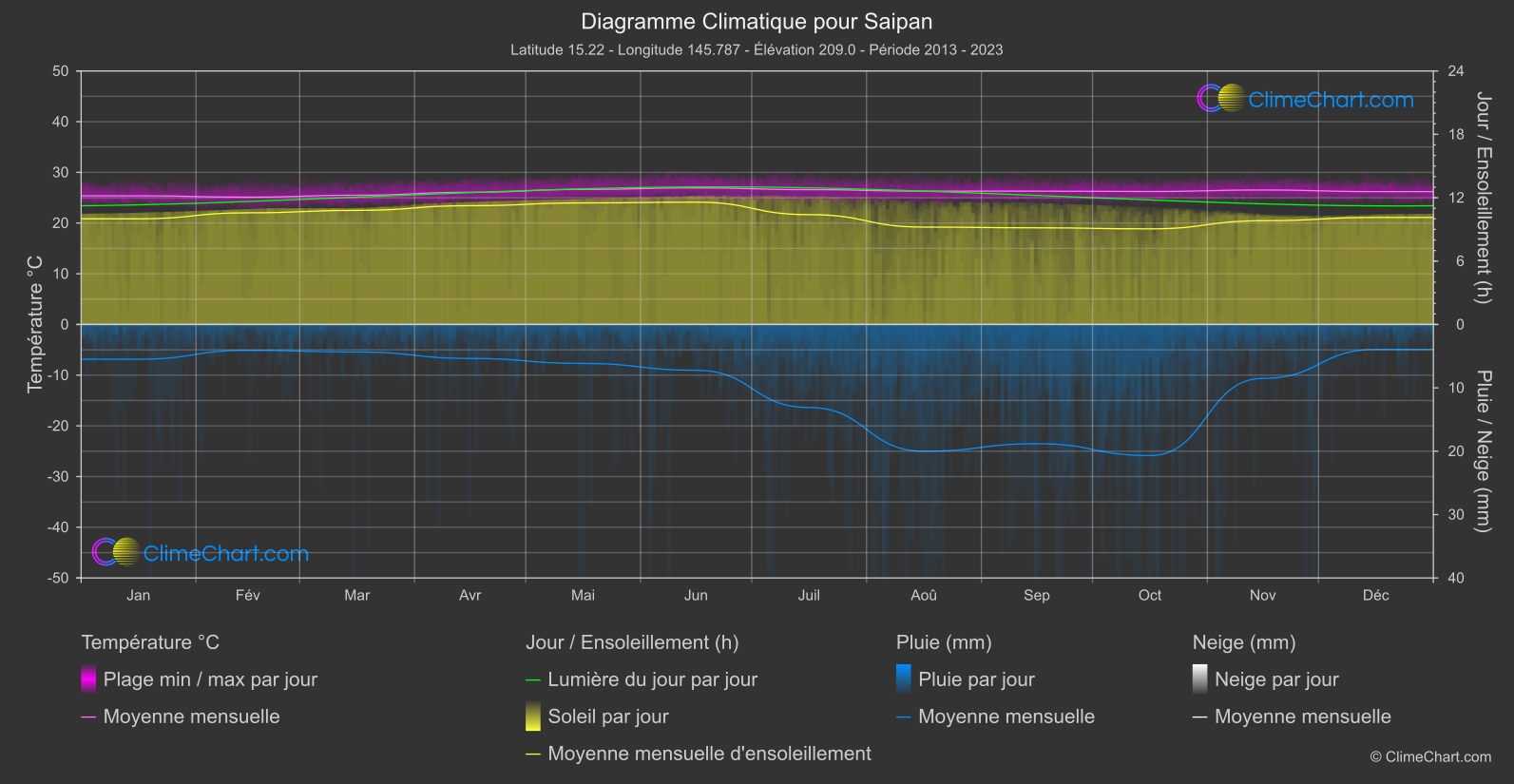This screenshot has height=784, width=1514.
Task: Click the 'Pluie (mm)' legend heading
Action: [x=944, y=642]
